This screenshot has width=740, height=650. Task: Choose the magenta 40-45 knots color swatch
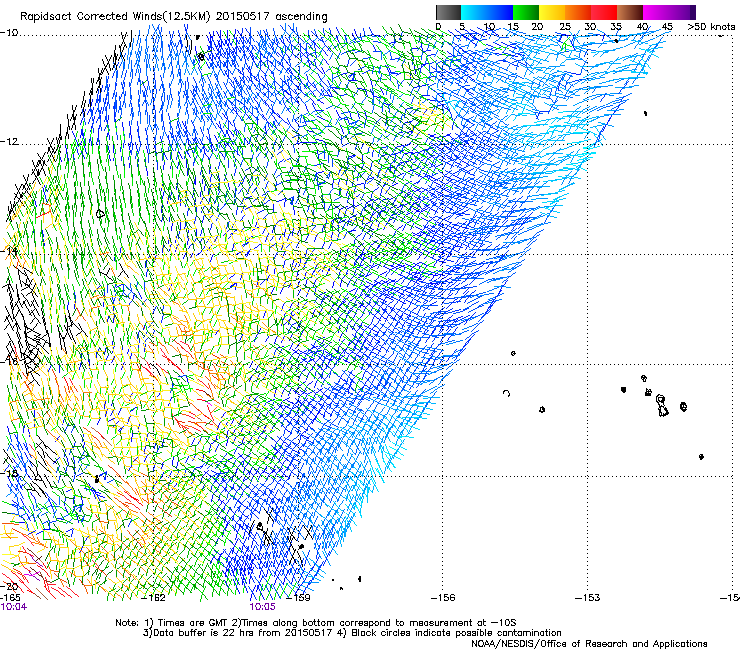coord(656,12)
